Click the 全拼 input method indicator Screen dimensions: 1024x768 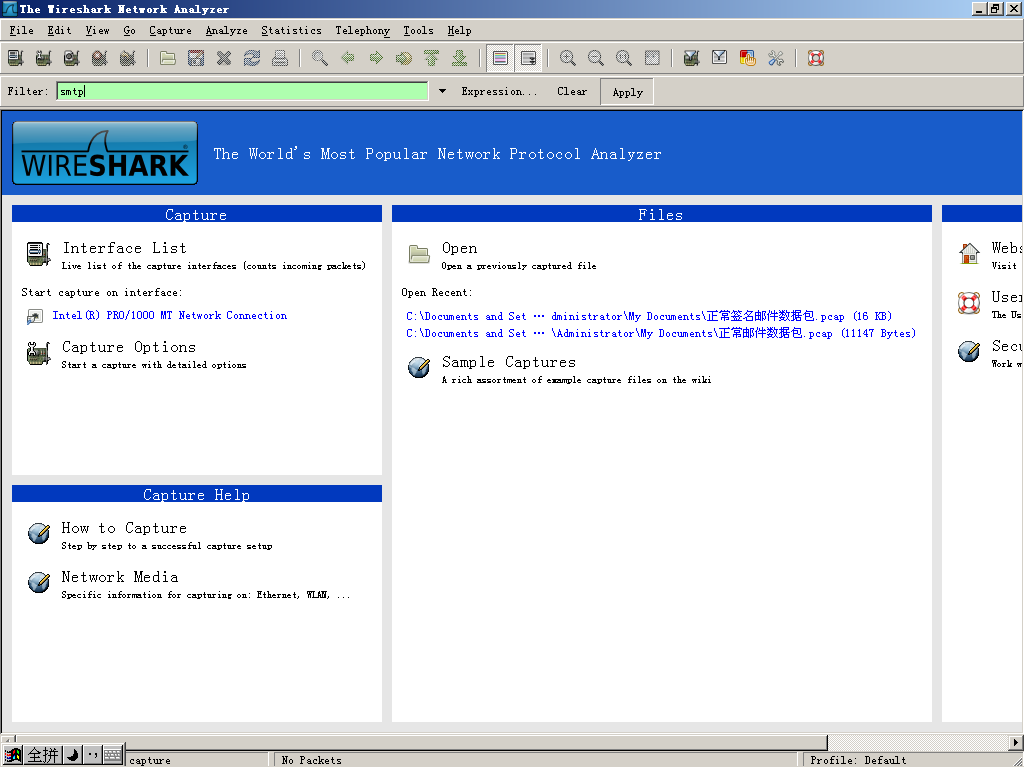43,756
